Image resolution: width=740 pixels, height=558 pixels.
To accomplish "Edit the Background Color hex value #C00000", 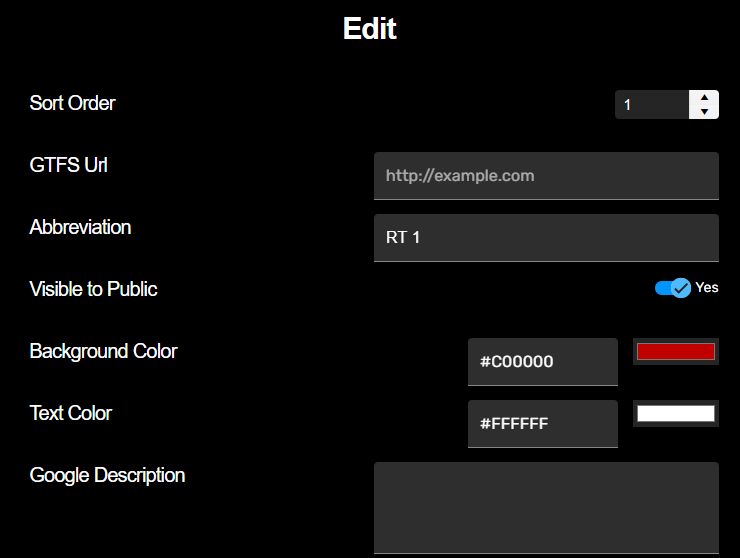I will (542, 362).
